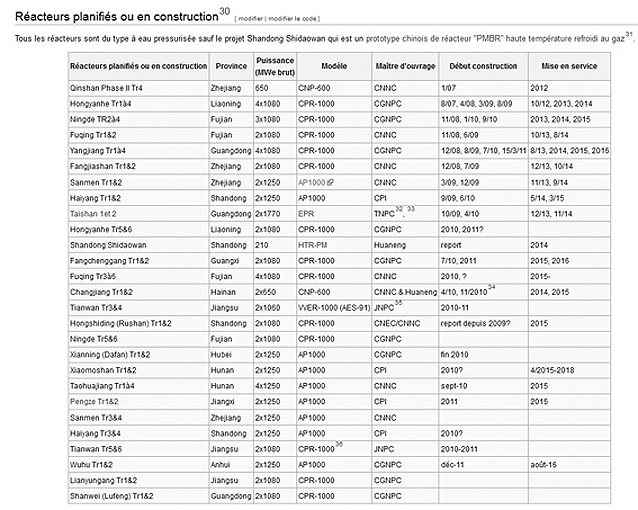The width and height of the screenshot is (638, 510).
Task: Open footnote 36 beside CPR-1000 in Tianwan Tr5&6
Action: (x=338, y=445)
